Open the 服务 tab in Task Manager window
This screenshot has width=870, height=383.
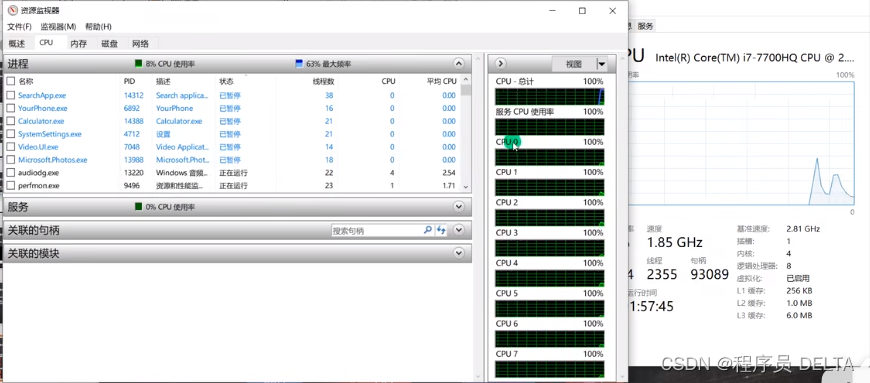(645, 26)
